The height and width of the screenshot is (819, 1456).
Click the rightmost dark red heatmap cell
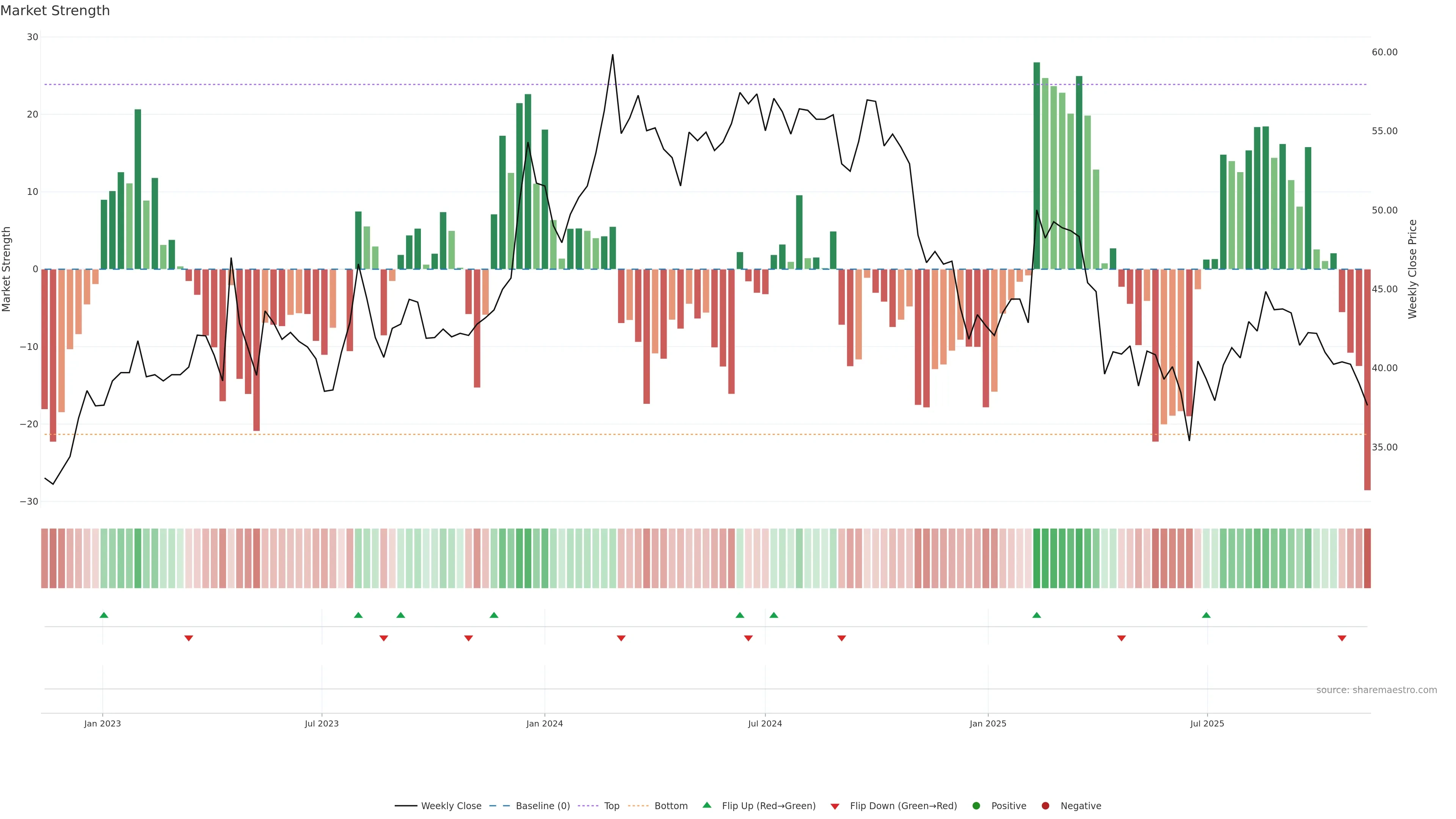1367,558
